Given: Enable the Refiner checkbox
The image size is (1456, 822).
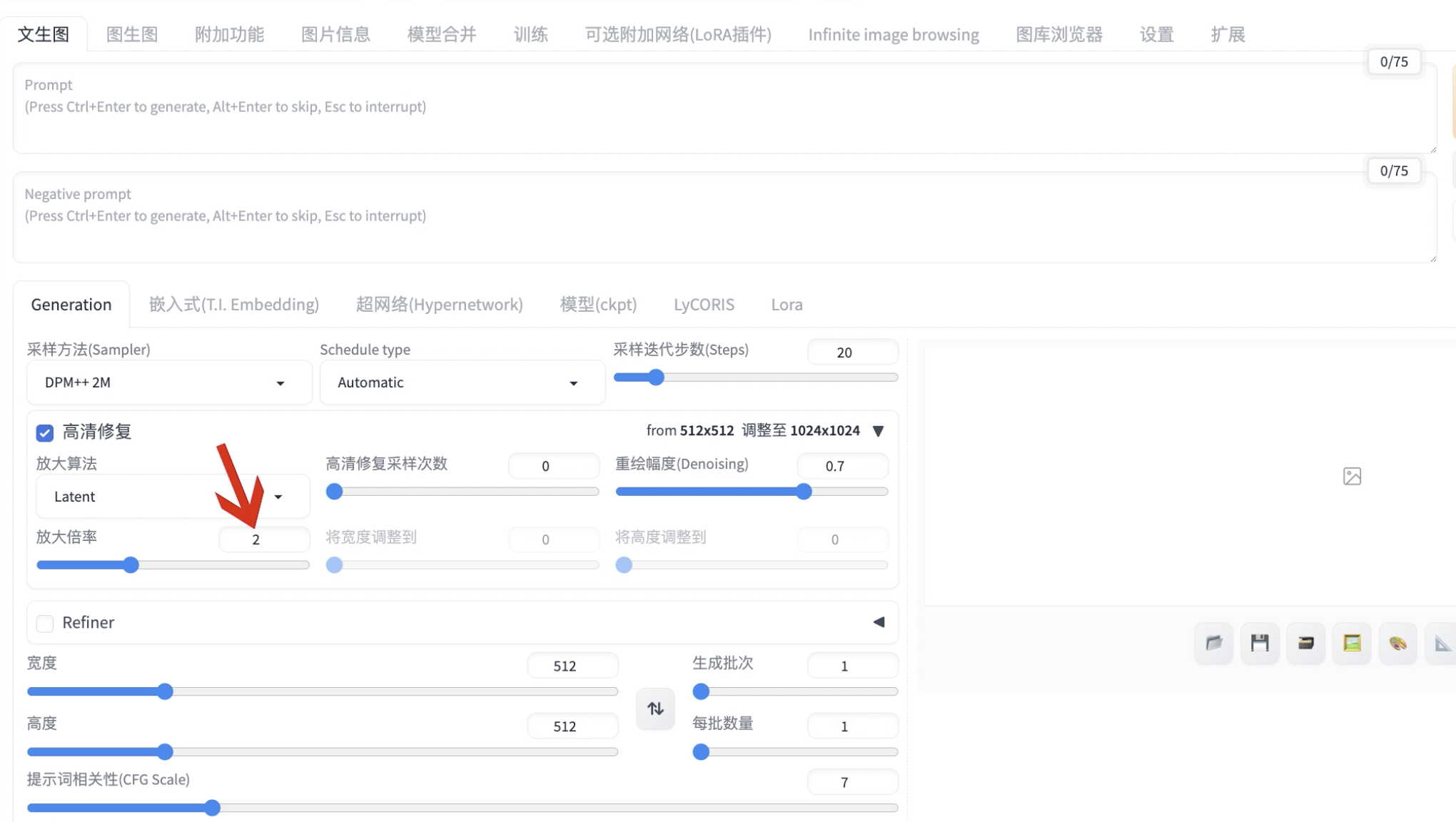Looking at the screenshot, I should click(x=45, y=623).
